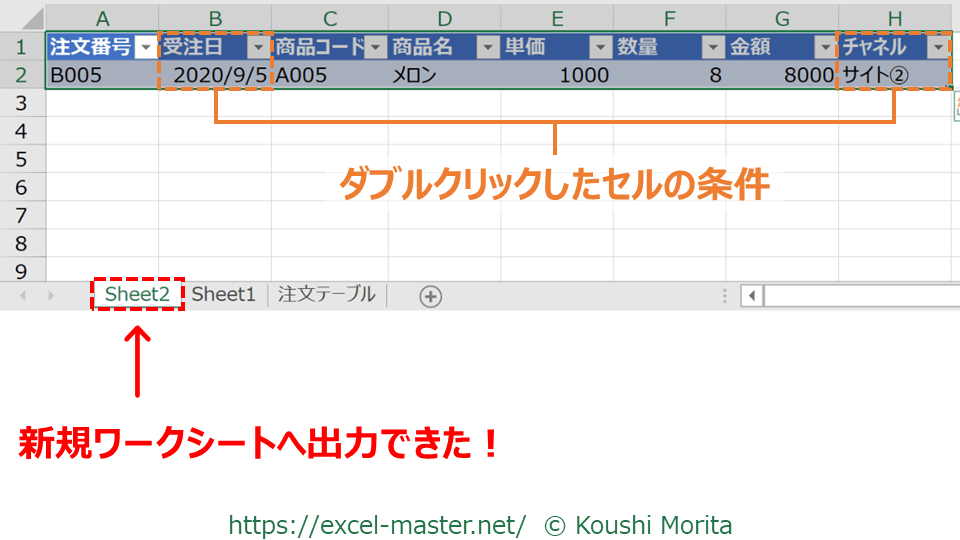
Task: Open the チャネル filter dropdown
Action: tap(937, 47)
